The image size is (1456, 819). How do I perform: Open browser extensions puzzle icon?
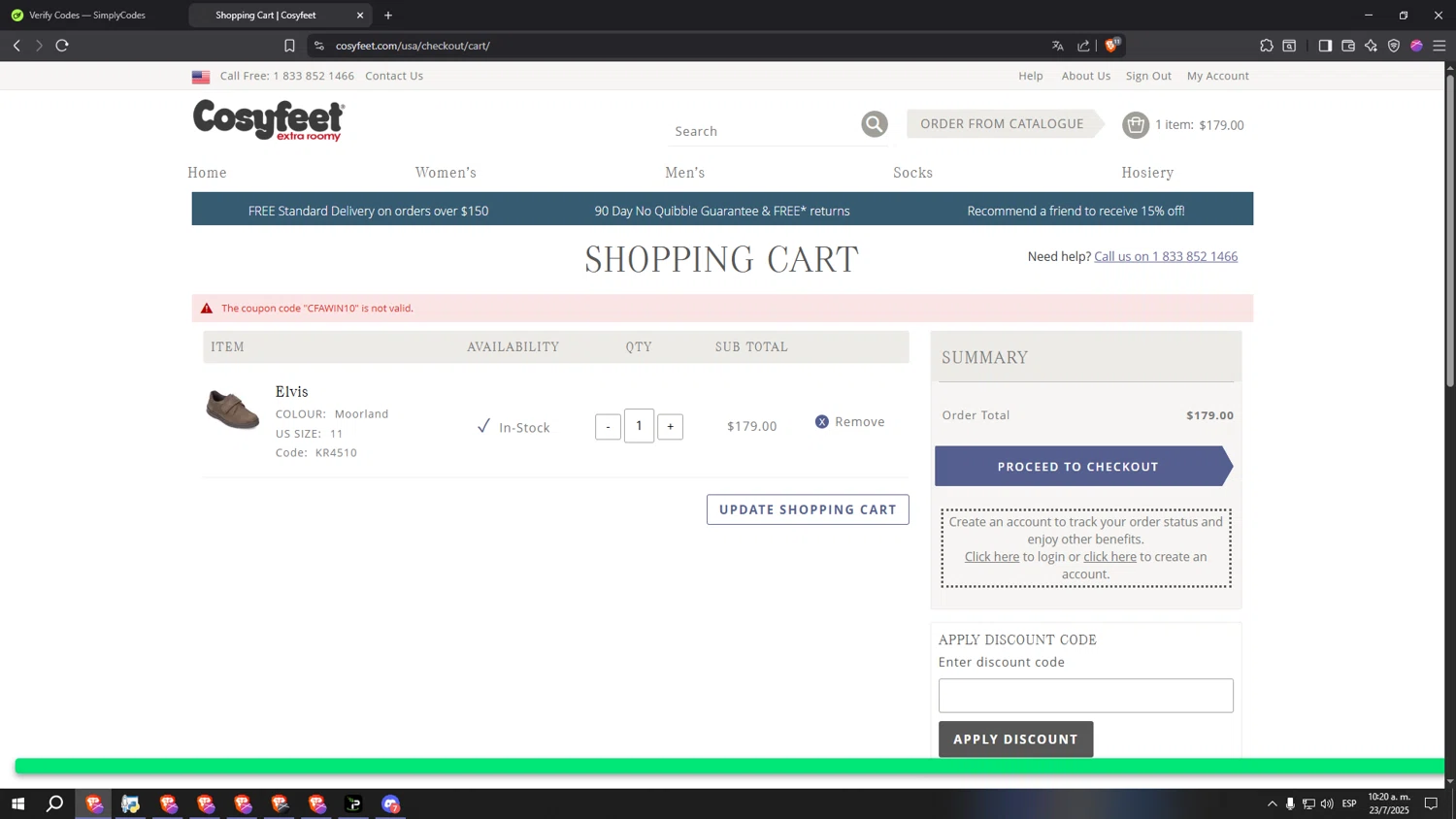(1267, 46)
